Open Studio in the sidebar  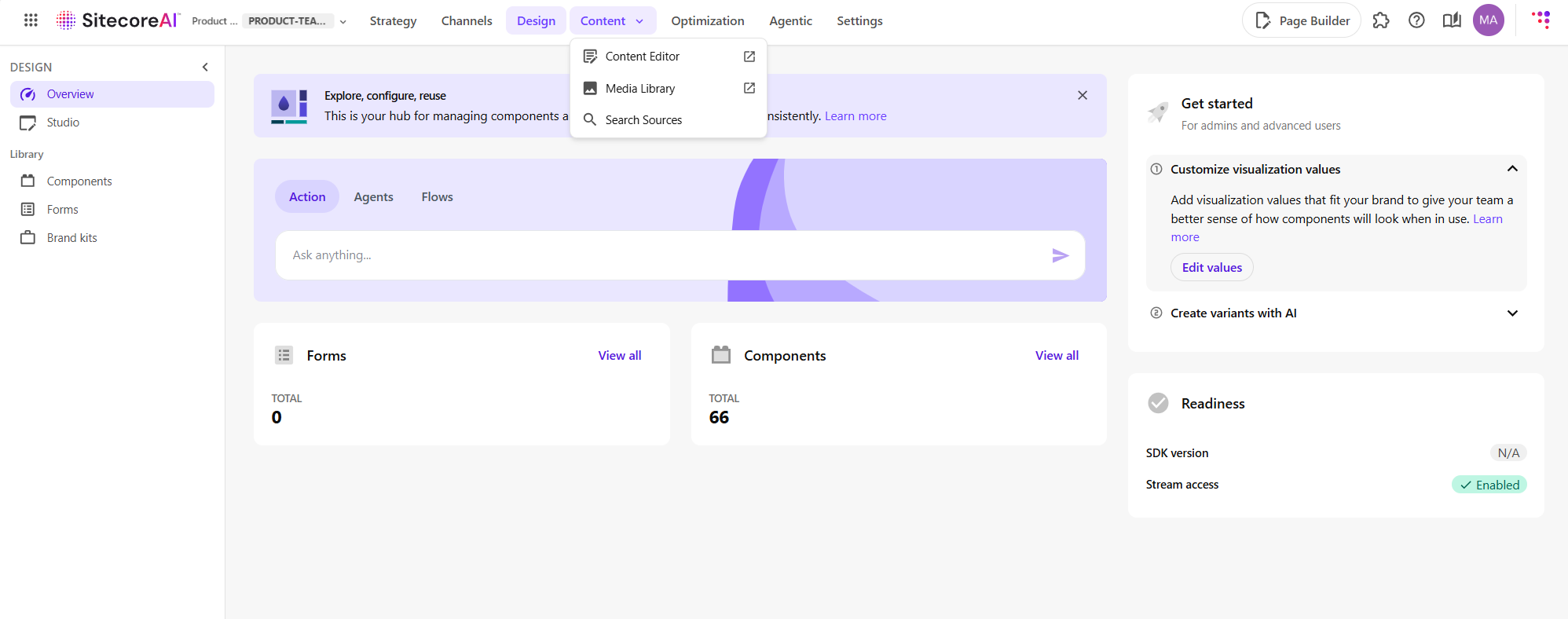112,123
